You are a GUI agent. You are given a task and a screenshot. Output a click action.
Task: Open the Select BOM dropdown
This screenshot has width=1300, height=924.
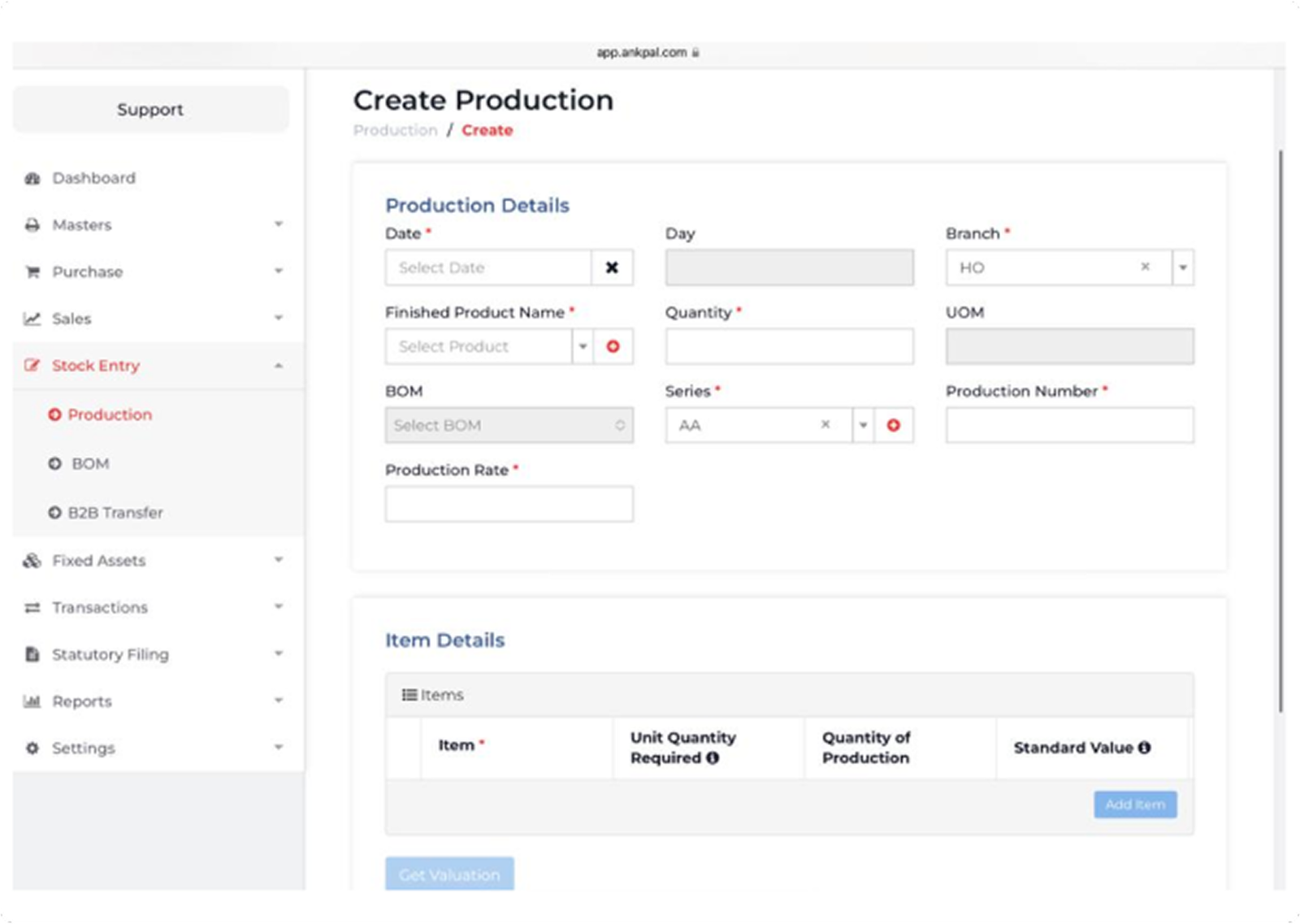(509, 425)
